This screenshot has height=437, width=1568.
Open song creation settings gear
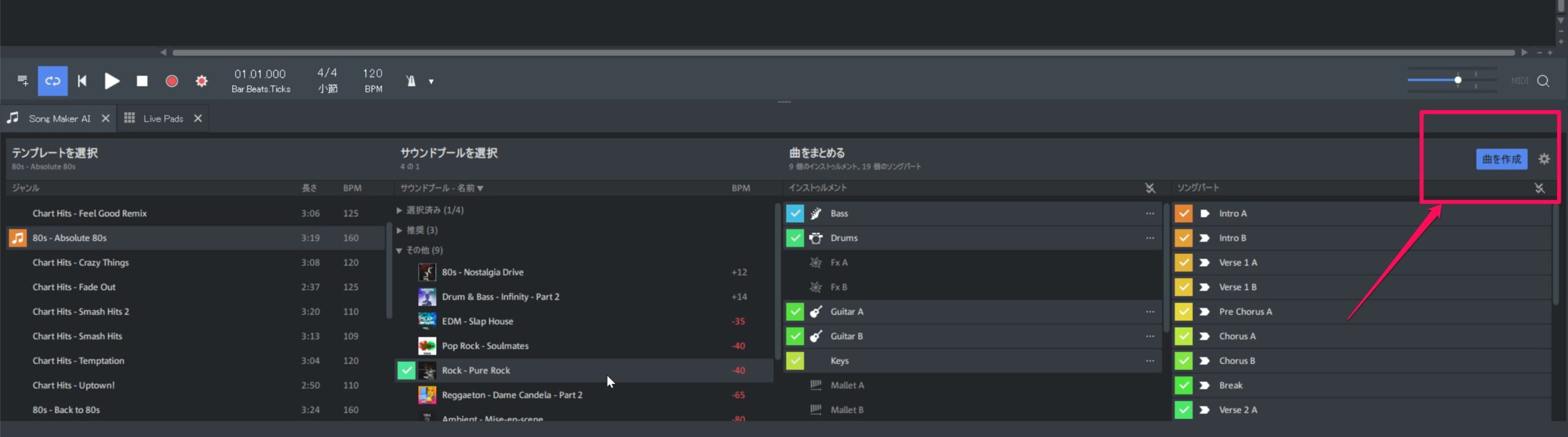pos(1545,159)
